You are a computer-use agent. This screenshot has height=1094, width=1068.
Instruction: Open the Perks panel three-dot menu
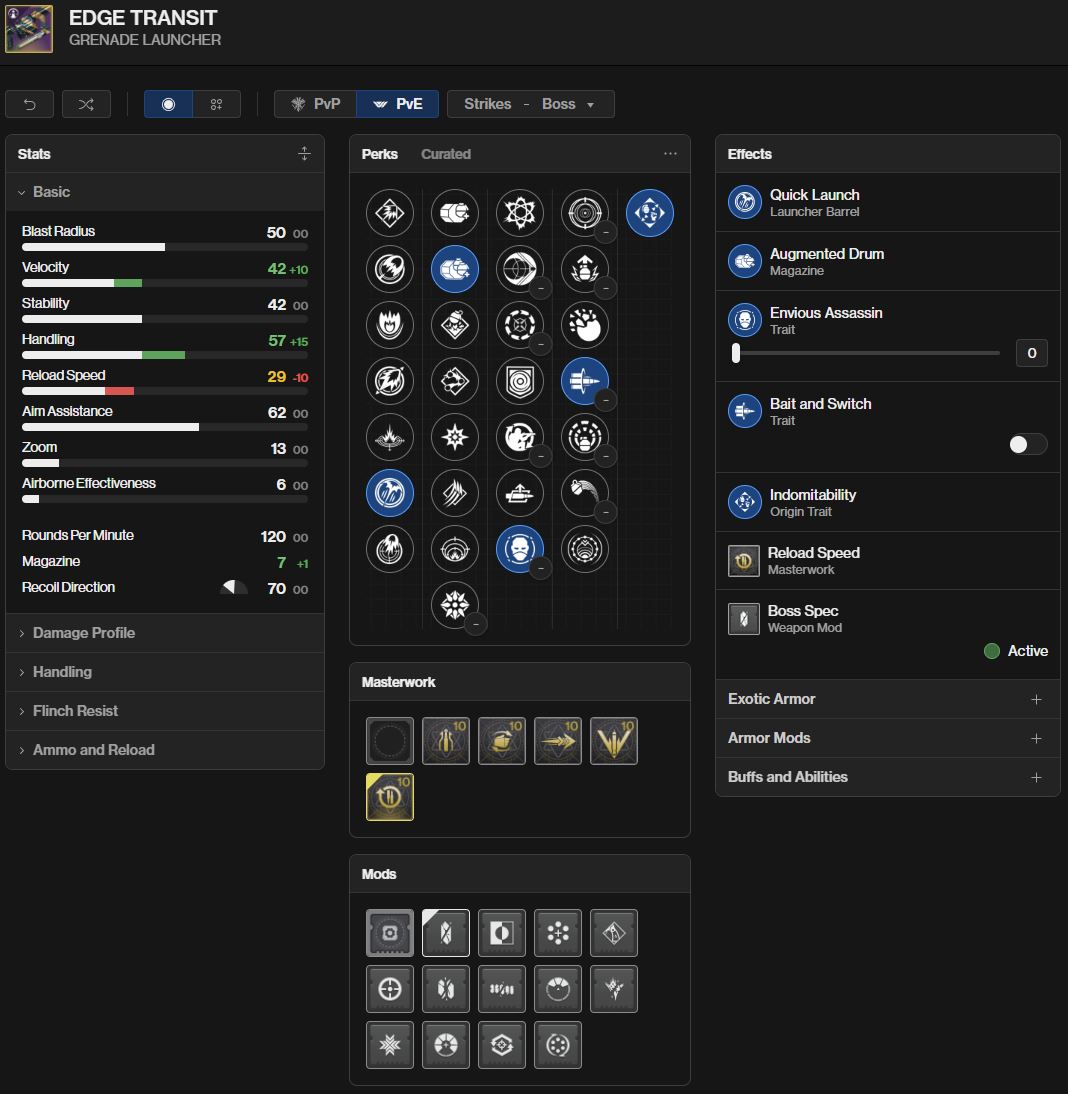point(670,154)
